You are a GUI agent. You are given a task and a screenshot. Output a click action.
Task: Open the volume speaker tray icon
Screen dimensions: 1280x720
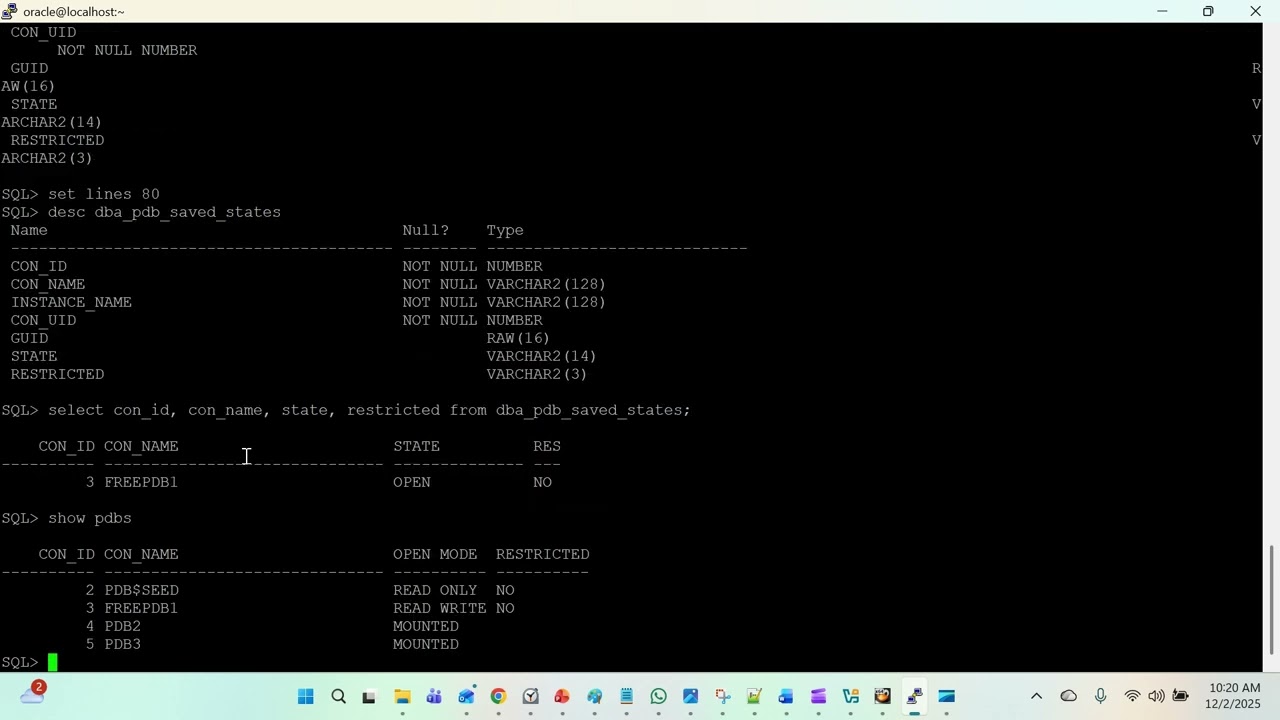(x=1156, y=697)
